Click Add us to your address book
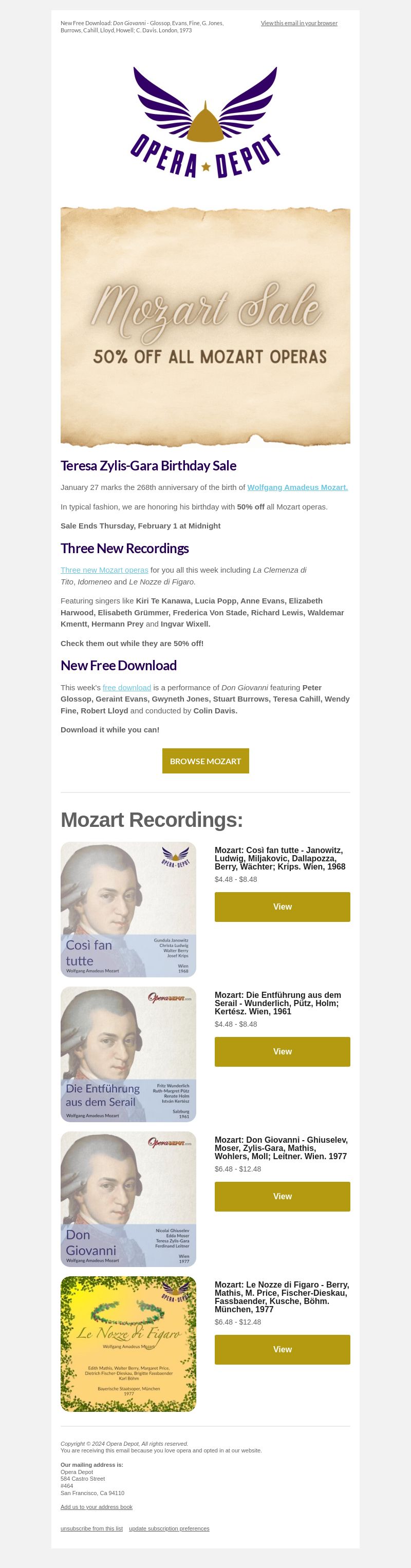 (96, 1507)
